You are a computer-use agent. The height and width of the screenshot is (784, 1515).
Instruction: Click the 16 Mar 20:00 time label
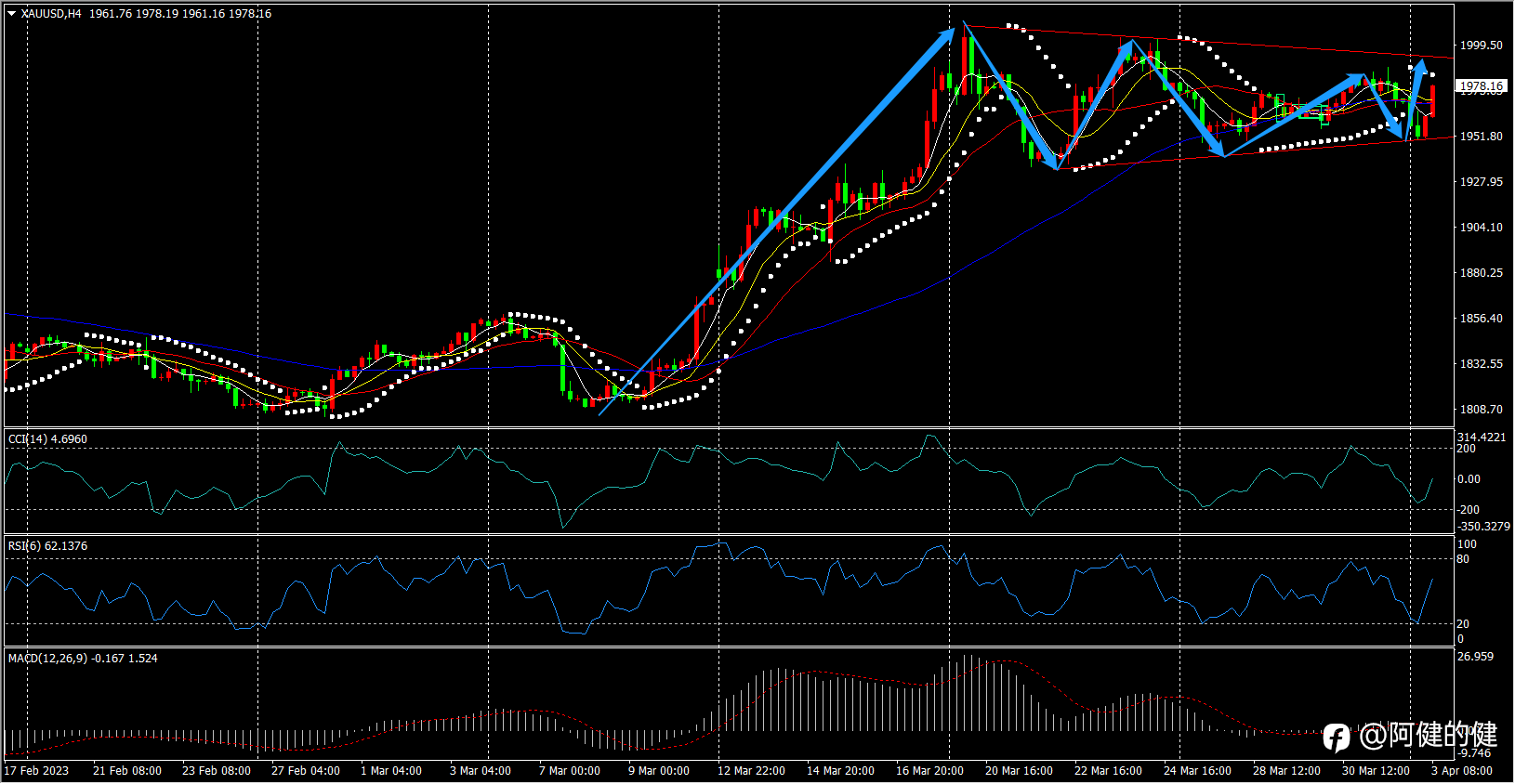pyautogui.click(x=929, y=771)
